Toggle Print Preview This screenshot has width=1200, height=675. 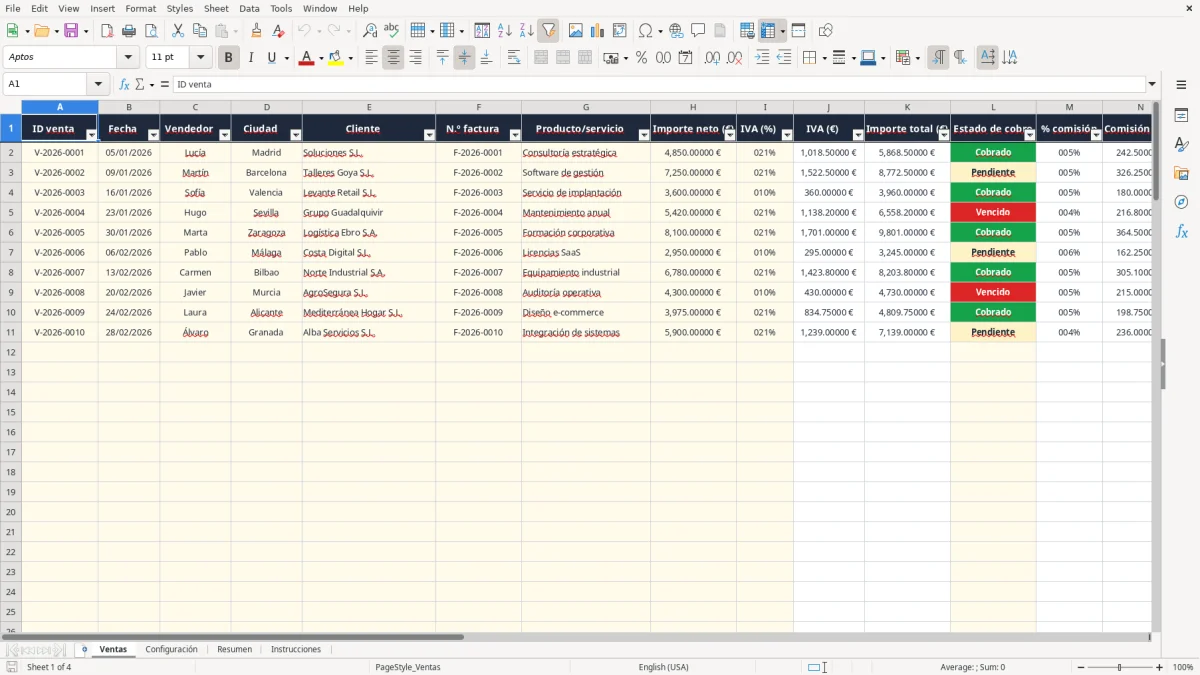pyautogui.click(x=151, y=31)
